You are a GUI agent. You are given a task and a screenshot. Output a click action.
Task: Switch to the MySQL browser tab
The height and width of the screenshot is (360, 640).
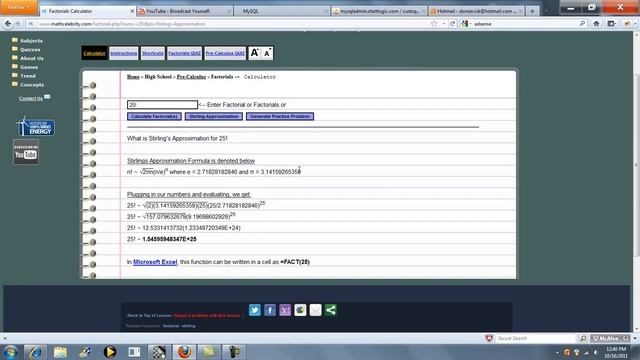point(282,11)
